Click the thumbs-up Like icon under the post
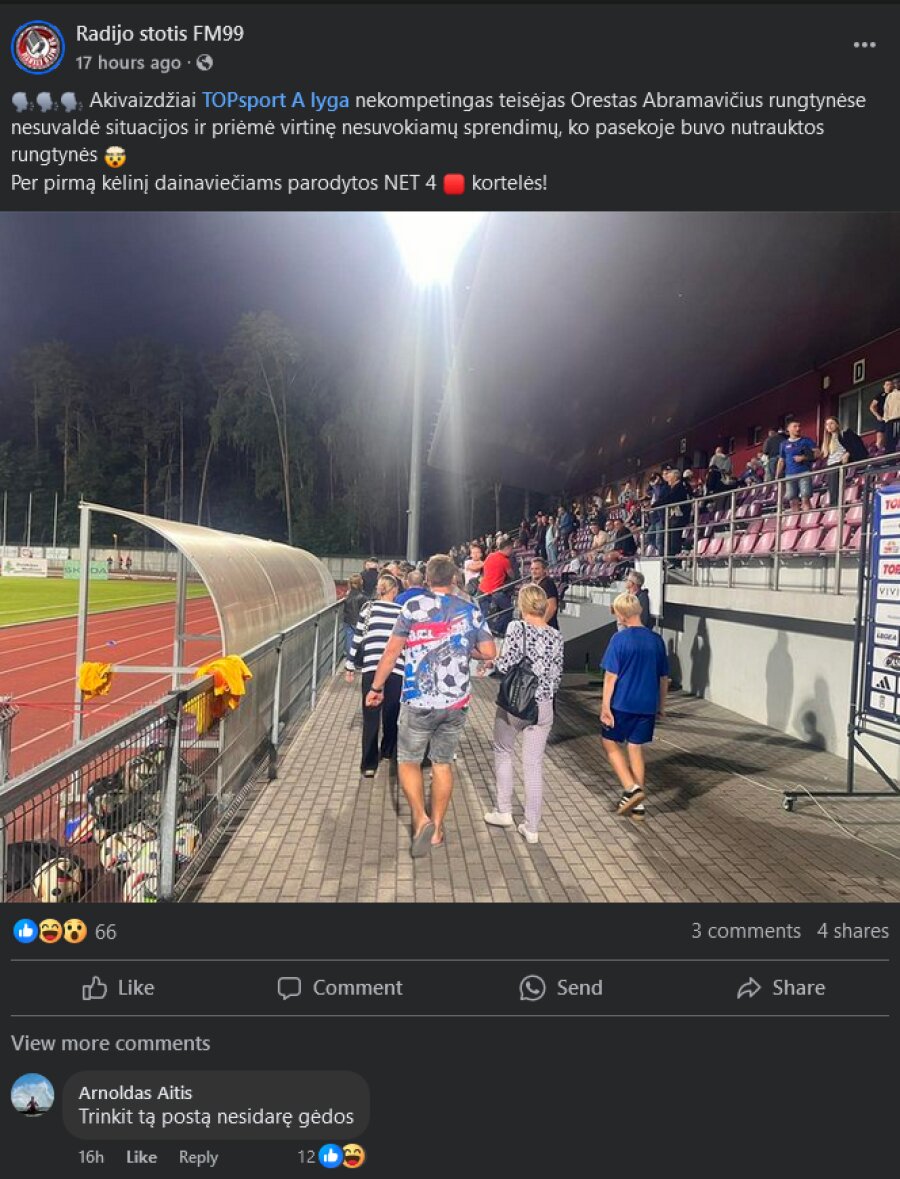The height and width of the screenshot is (1179, 900). point(94,988)
